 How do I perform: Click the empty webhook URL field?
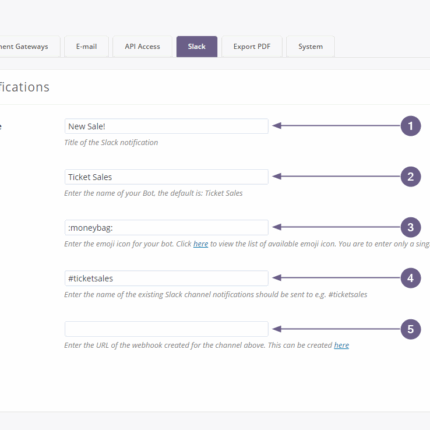[x=166, y=329]
